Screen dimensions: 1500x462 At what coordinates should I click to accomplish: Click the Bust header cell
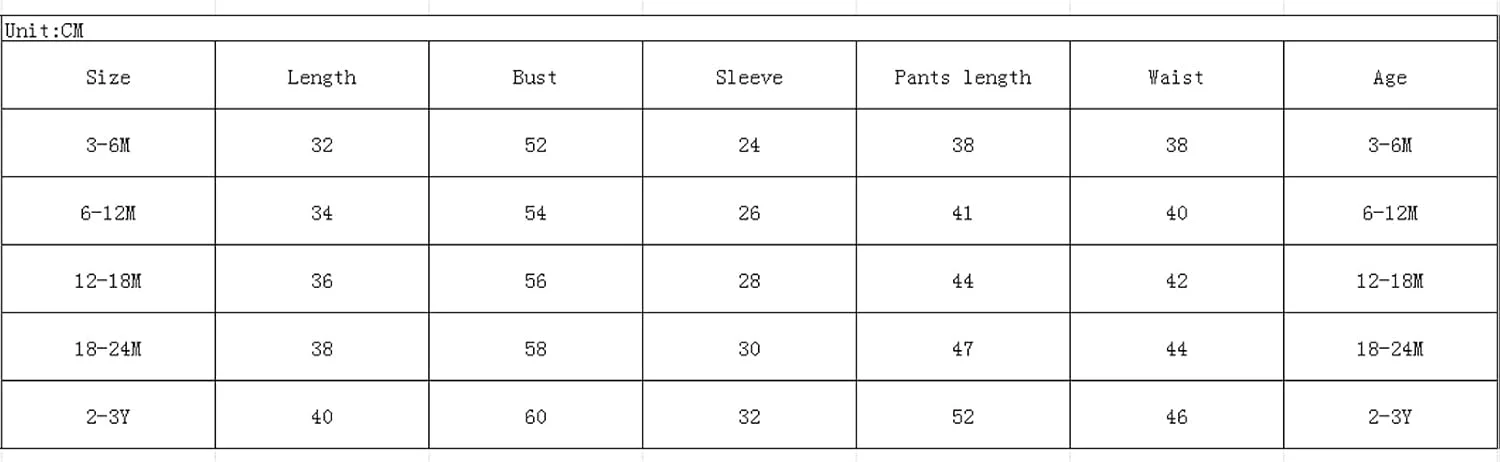pos(535,77)
